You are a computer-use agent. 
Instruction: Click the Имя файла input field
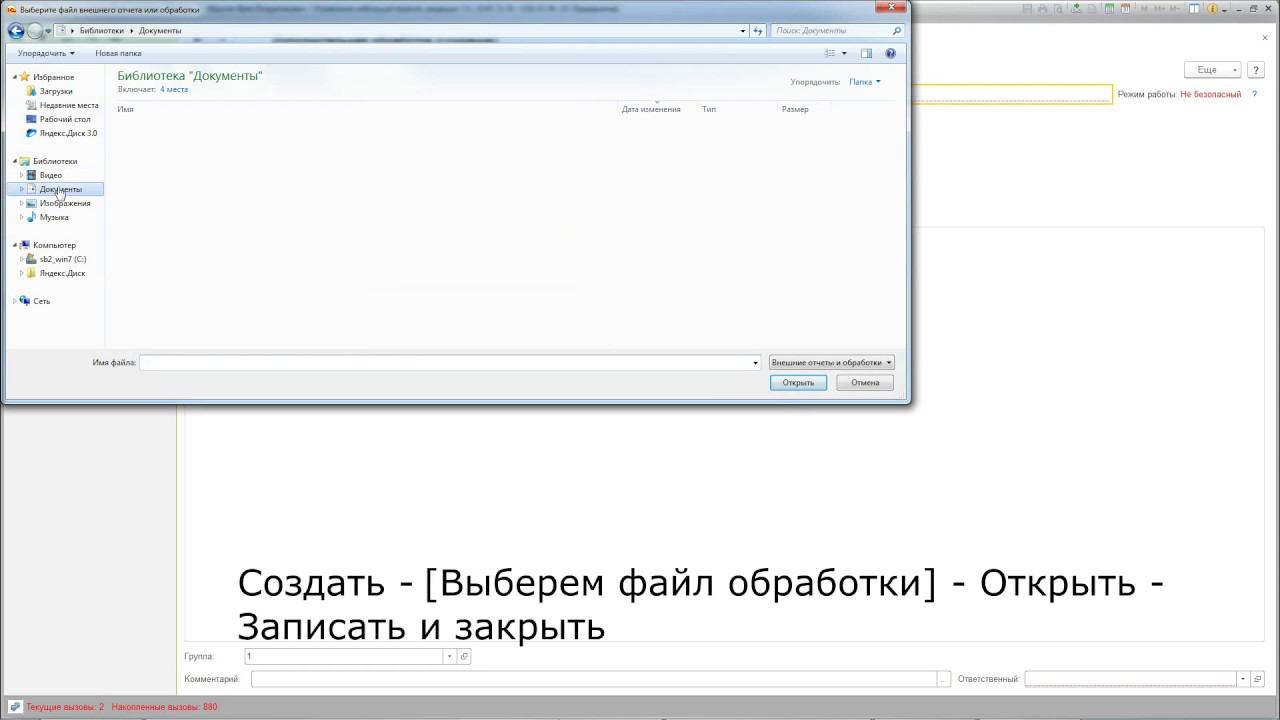(x=445, y=362)
